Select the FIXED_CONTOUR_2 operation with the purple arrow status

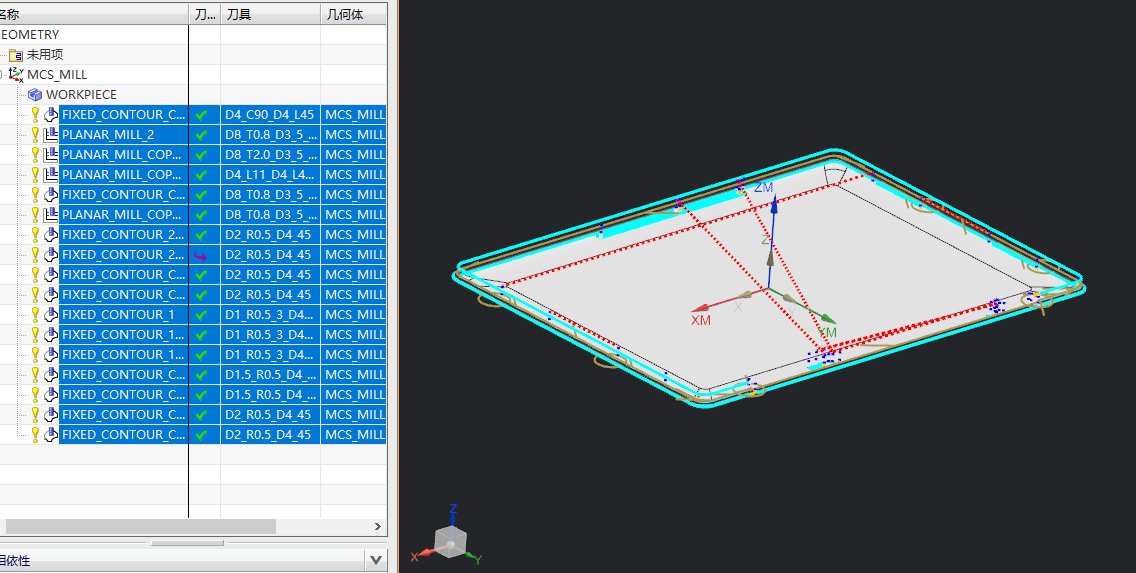click(123, 255)
